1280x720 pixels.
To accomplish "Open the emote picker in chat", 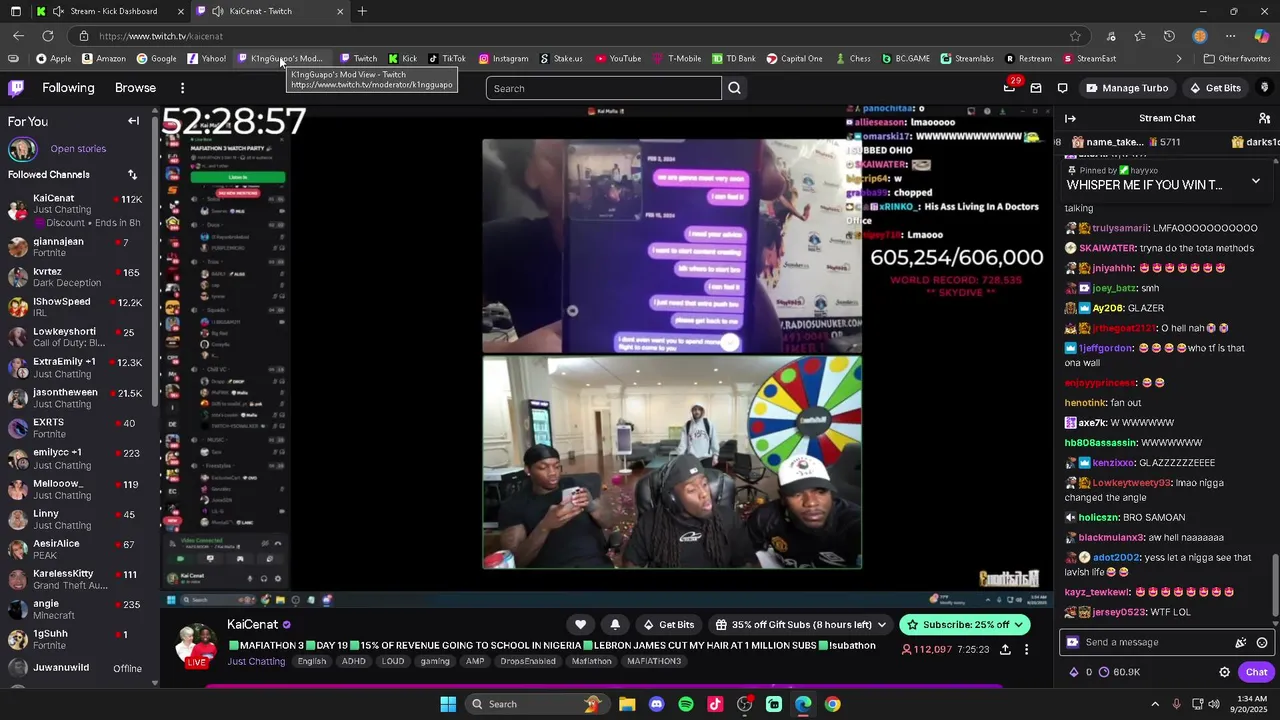I will (x=1262, y=643).
